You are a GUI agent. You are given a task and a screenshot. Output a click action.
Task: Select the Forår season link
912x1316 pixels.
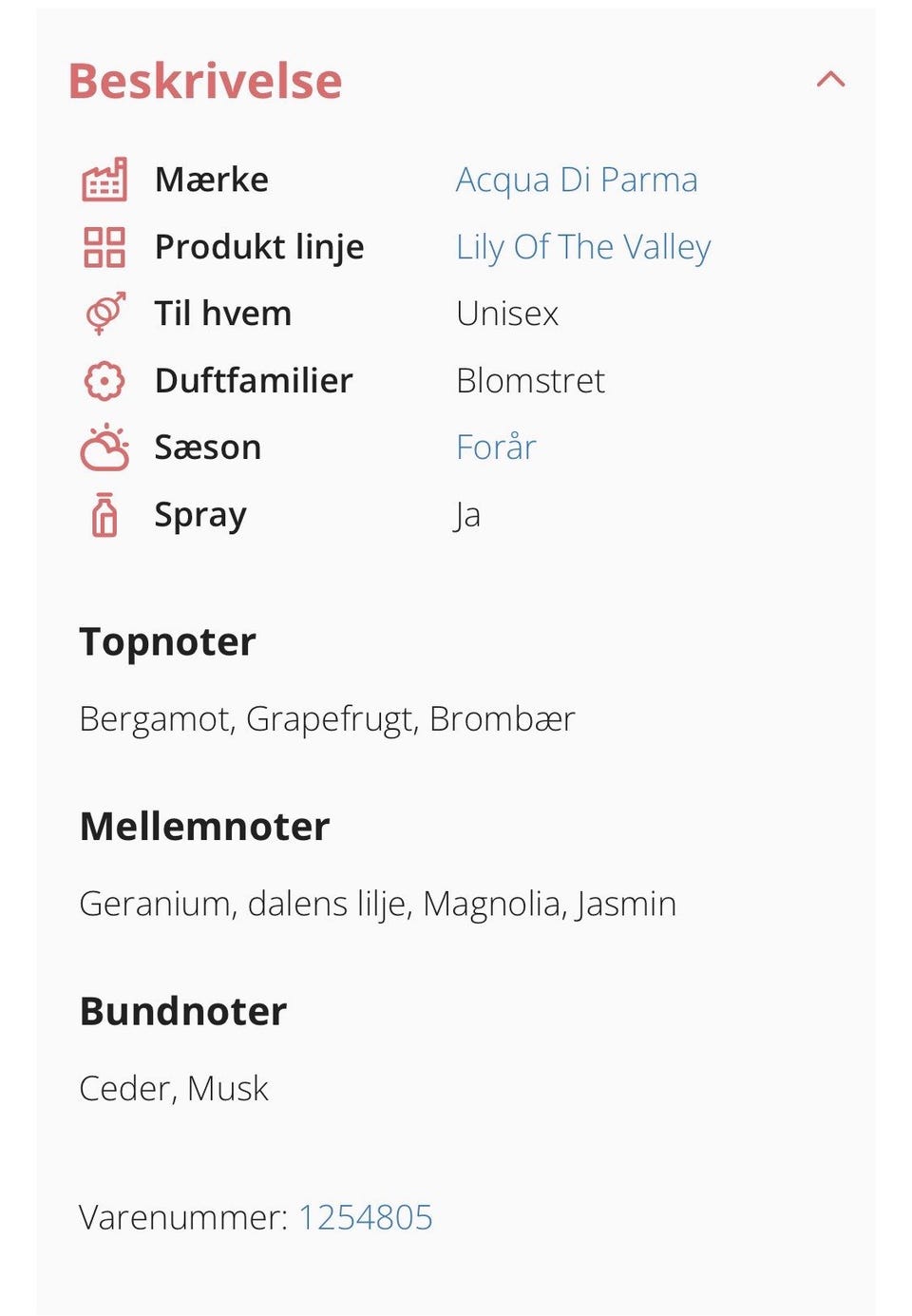(496, 447)
